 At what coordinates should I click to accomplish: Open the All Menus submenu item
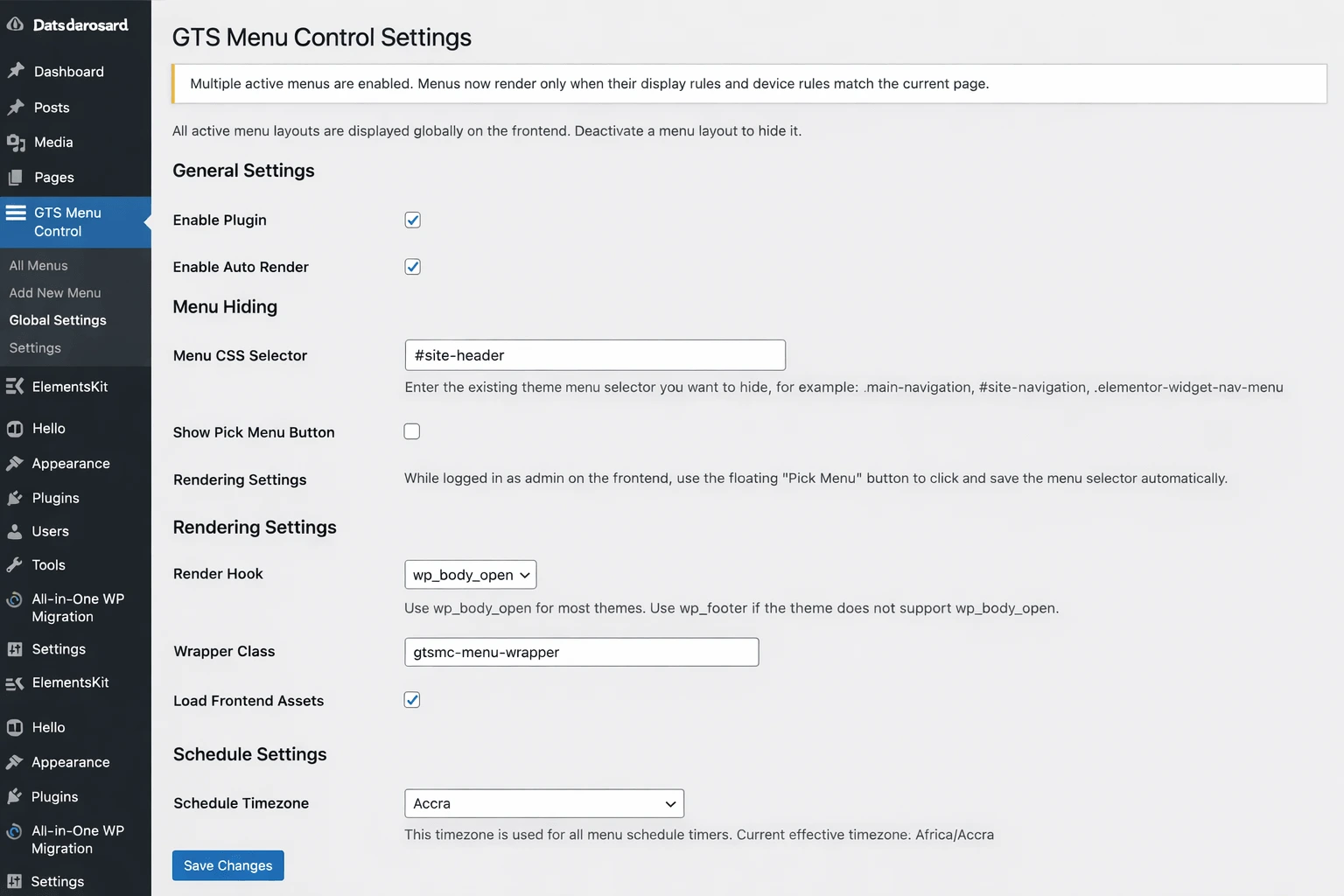click(38, 264)
